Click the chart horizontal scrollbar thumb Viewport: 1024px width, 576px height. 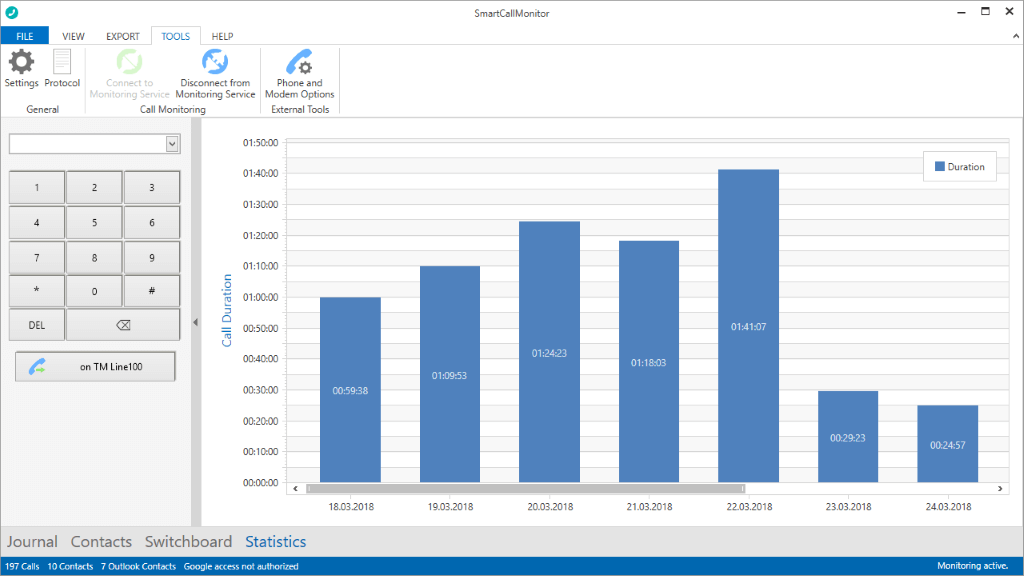(526, 488)
